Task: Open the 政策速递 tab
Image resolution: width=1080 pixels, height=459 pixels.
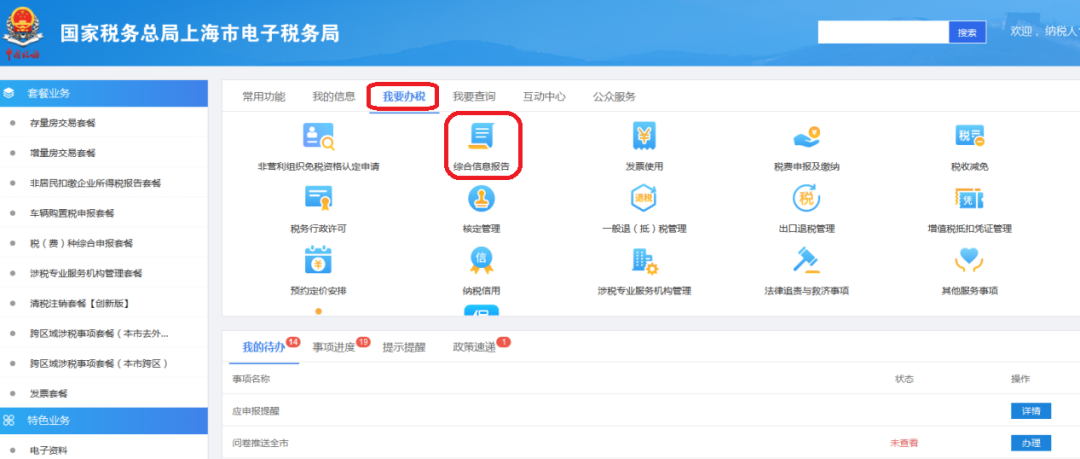Action: click(x=474, y=347)
